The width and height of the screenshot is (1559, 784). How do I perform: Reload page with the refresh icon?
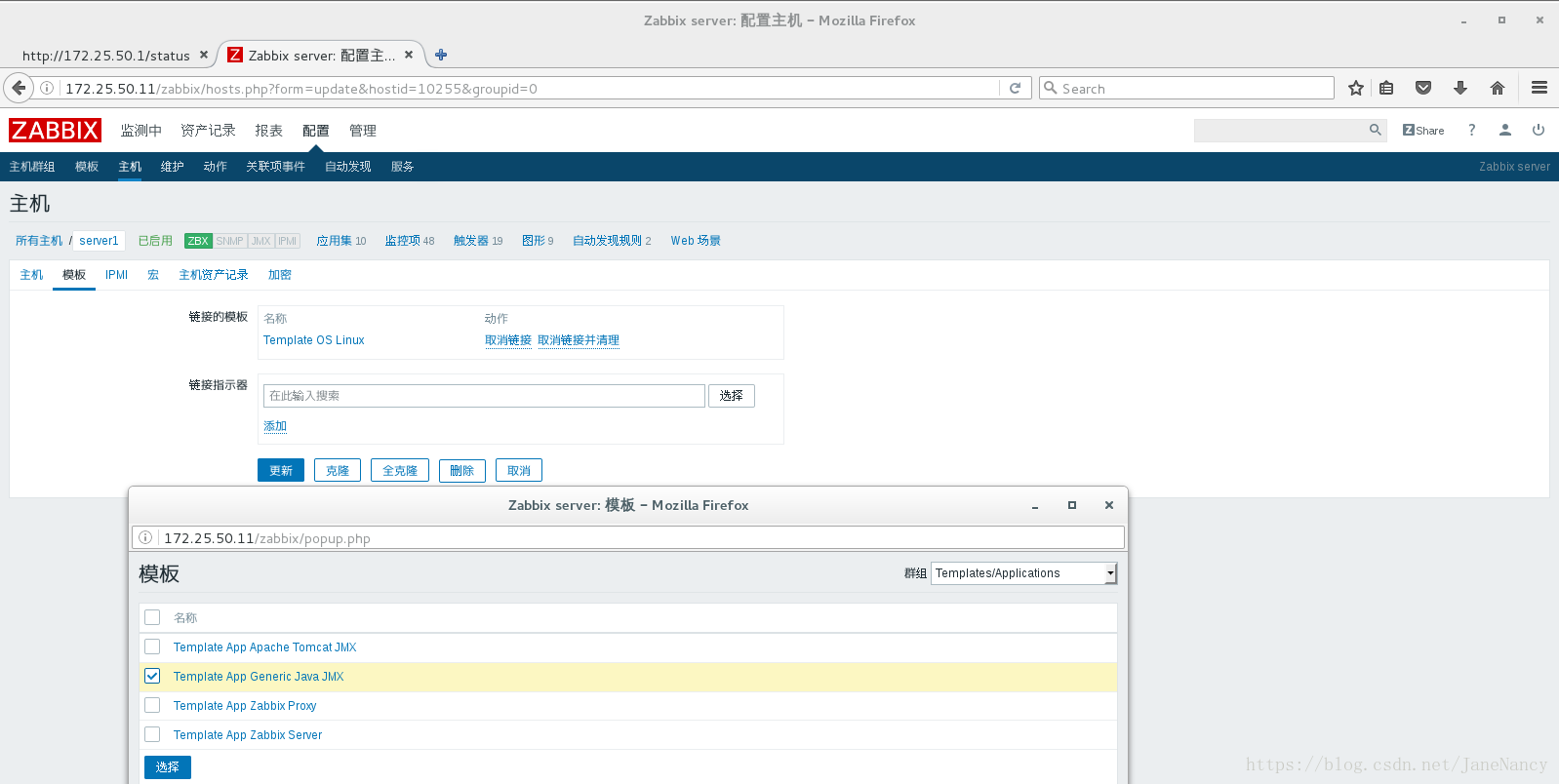1015,88
